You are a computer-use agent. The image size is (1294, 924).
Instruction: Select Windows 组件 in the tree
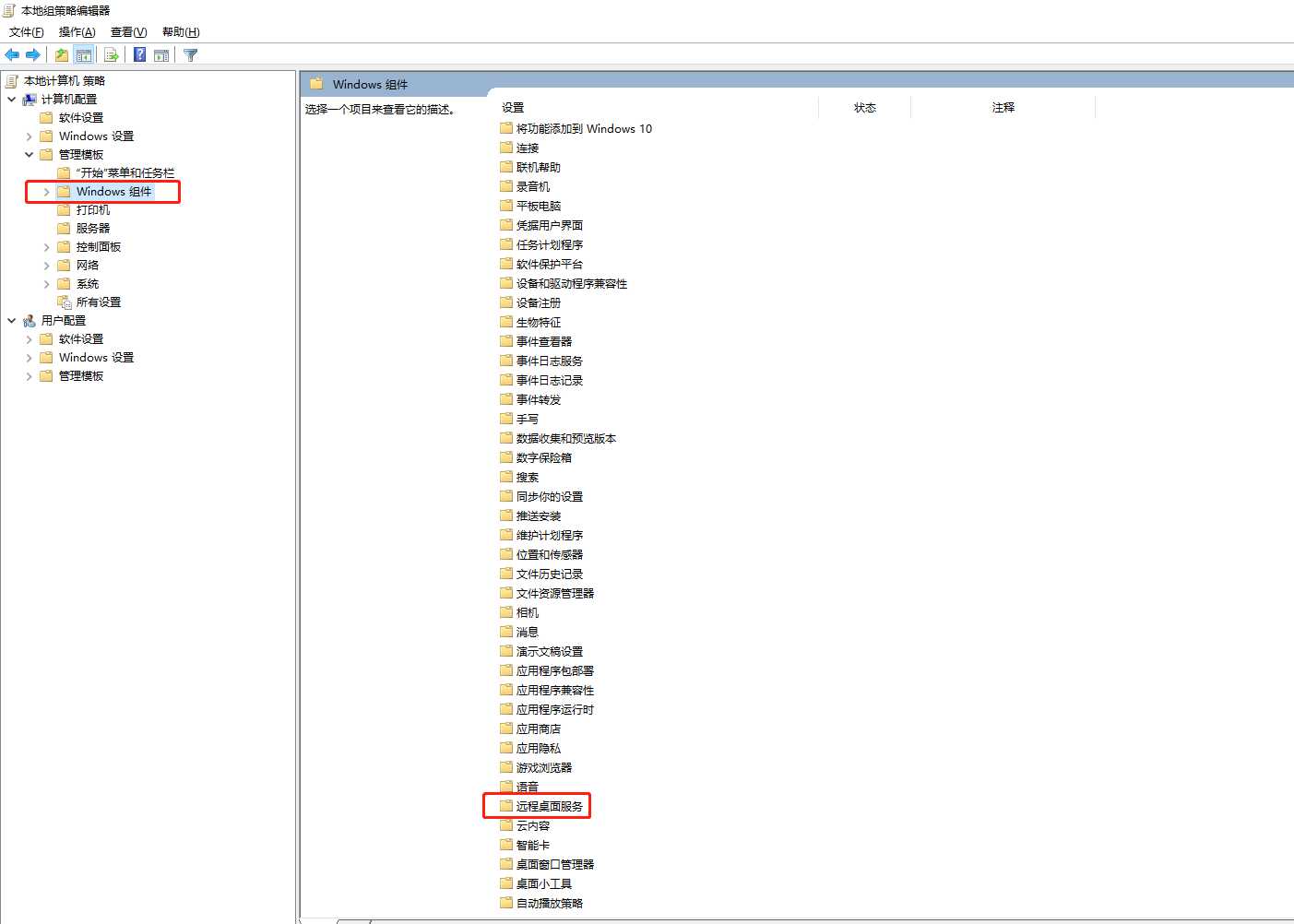113,192
